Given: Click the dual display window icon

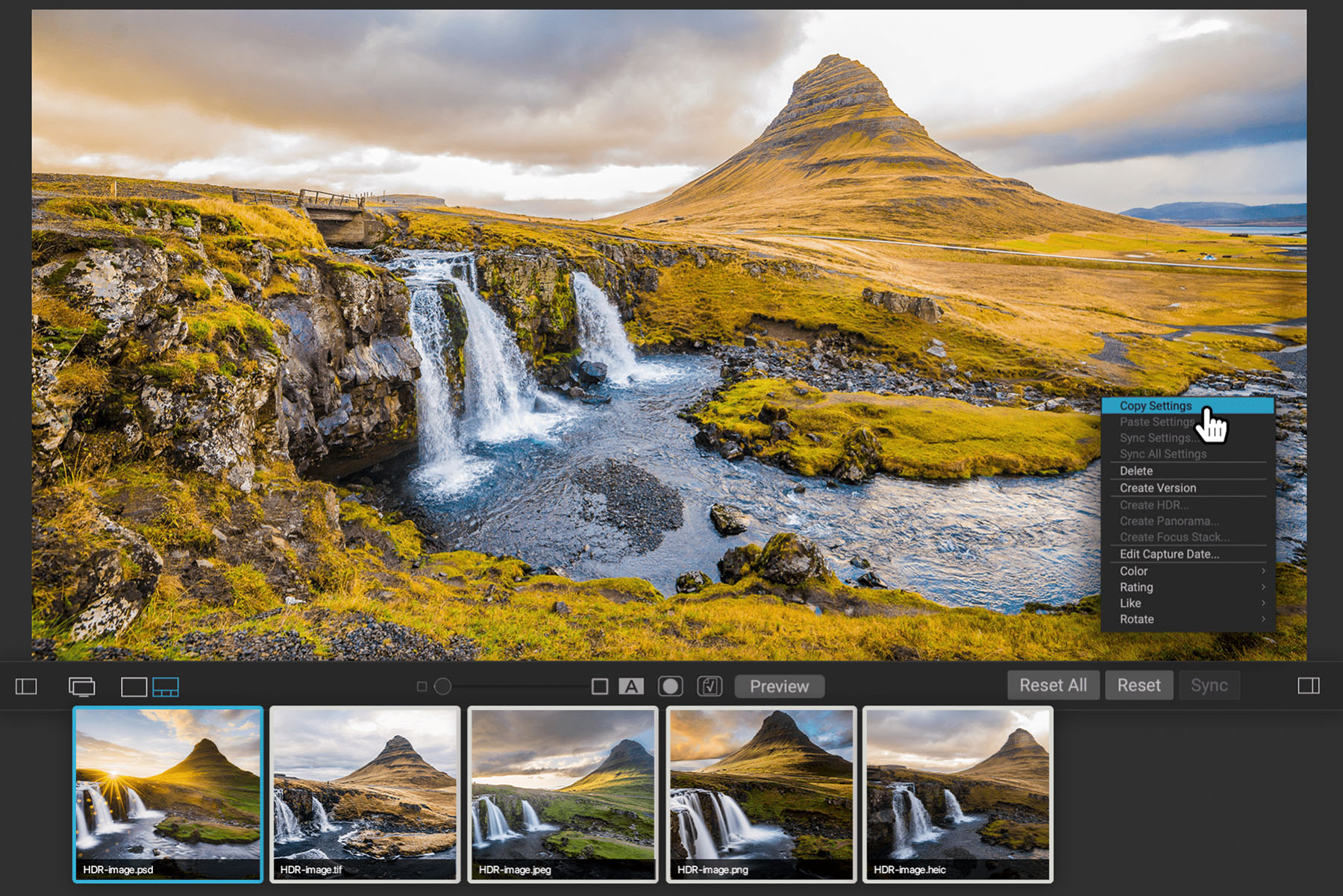Looking at the screenshot, I should pos(82,686).
